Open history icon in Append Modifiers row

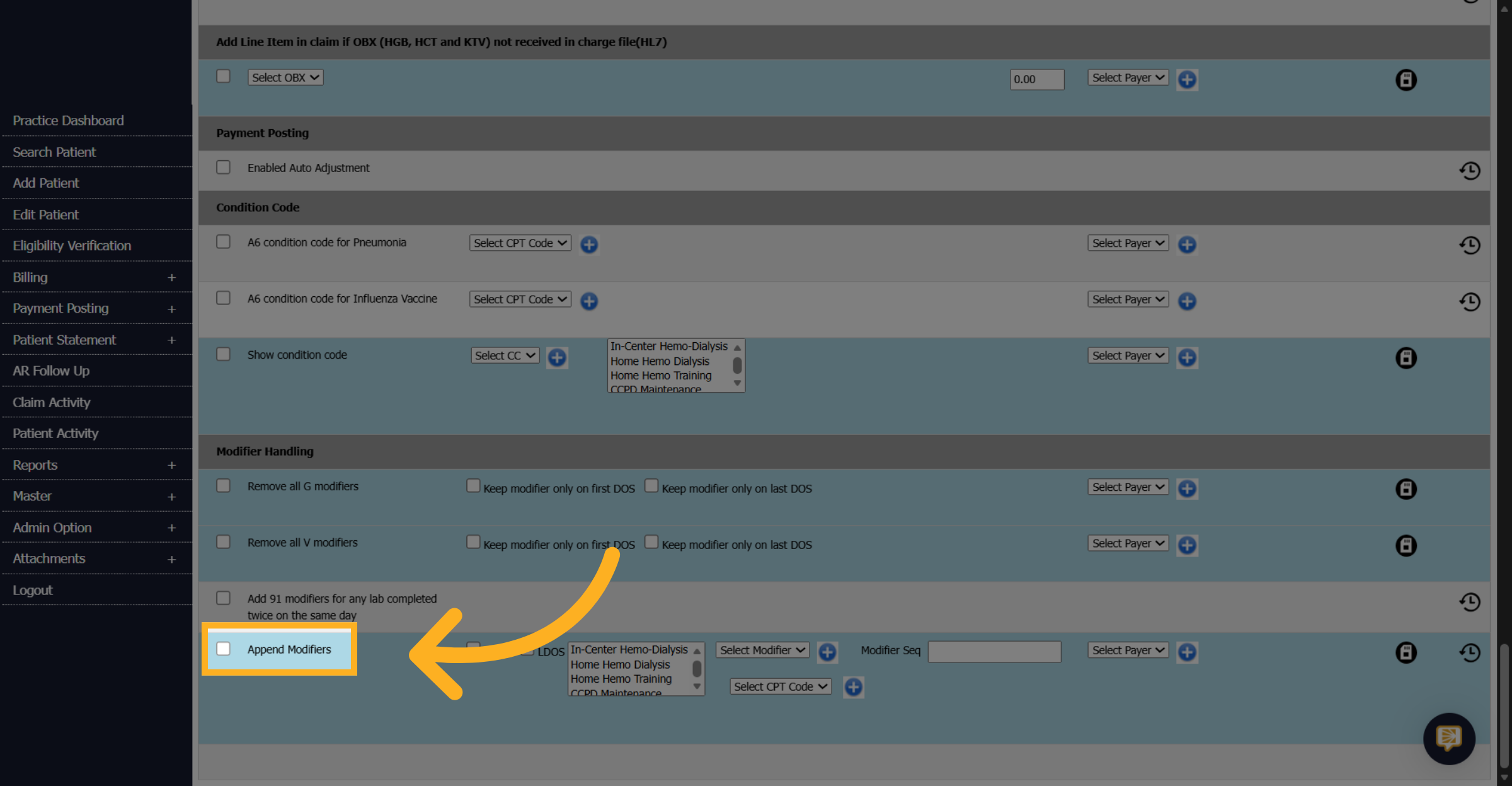[1469, 652]
